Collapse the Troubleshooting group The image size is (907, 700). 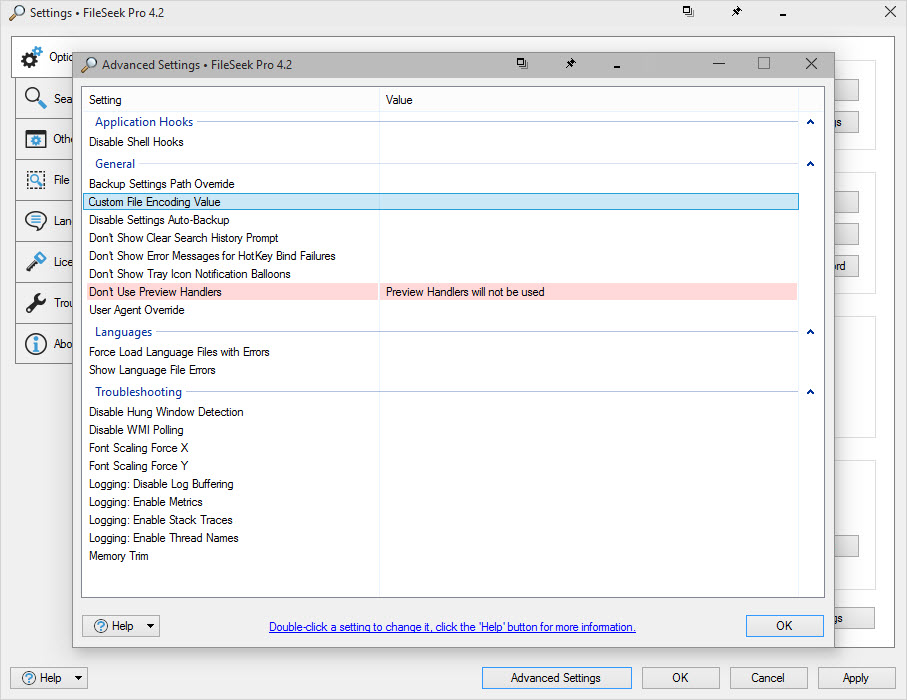pyautogui.click(x=810, y=392)
